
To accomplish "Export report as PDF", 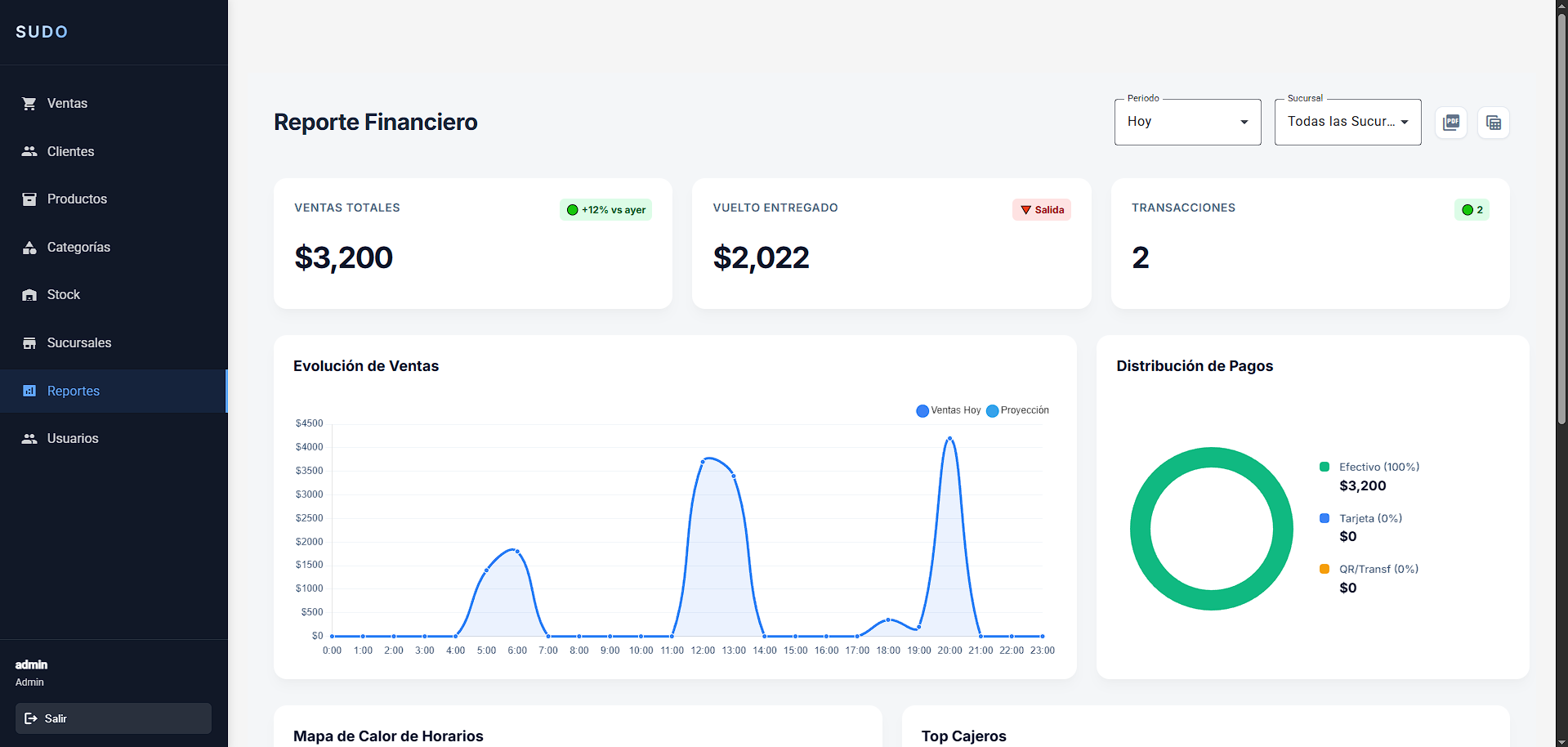I will [1451, 123].
